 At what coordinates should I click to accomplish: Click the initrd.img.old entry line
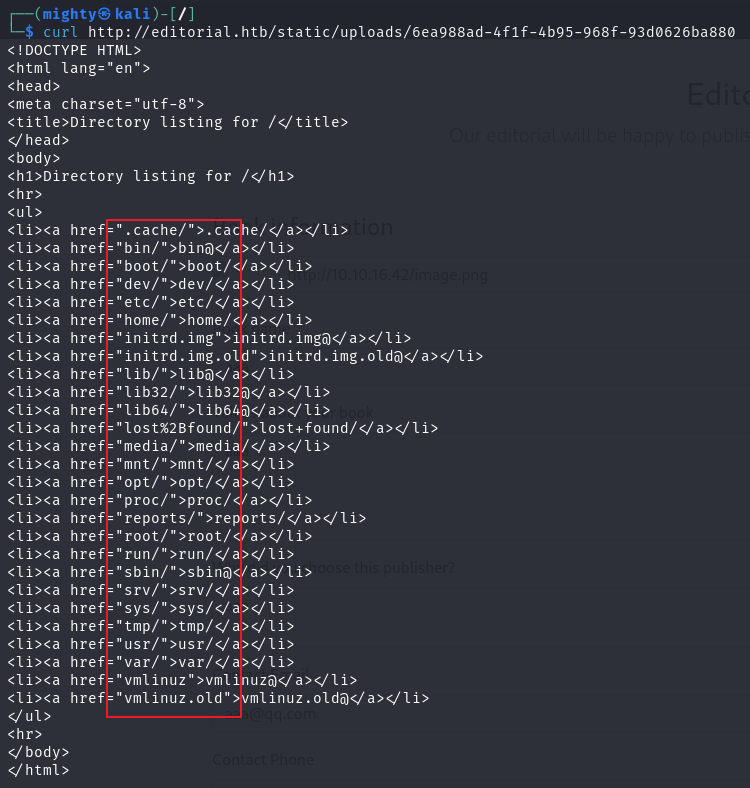(x=245, y=356)
